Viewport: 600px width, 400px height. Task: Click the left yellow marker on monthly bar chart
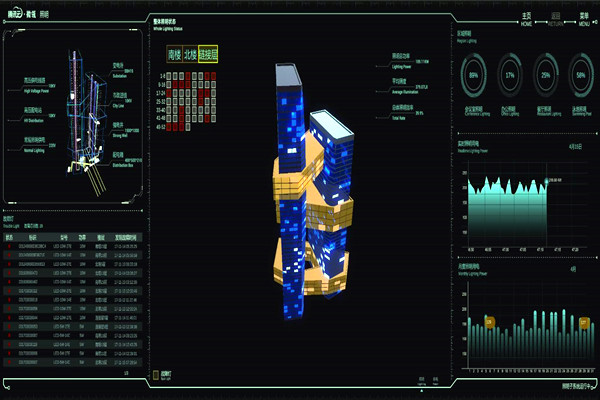pyautogui.click(x=490, y=321)
